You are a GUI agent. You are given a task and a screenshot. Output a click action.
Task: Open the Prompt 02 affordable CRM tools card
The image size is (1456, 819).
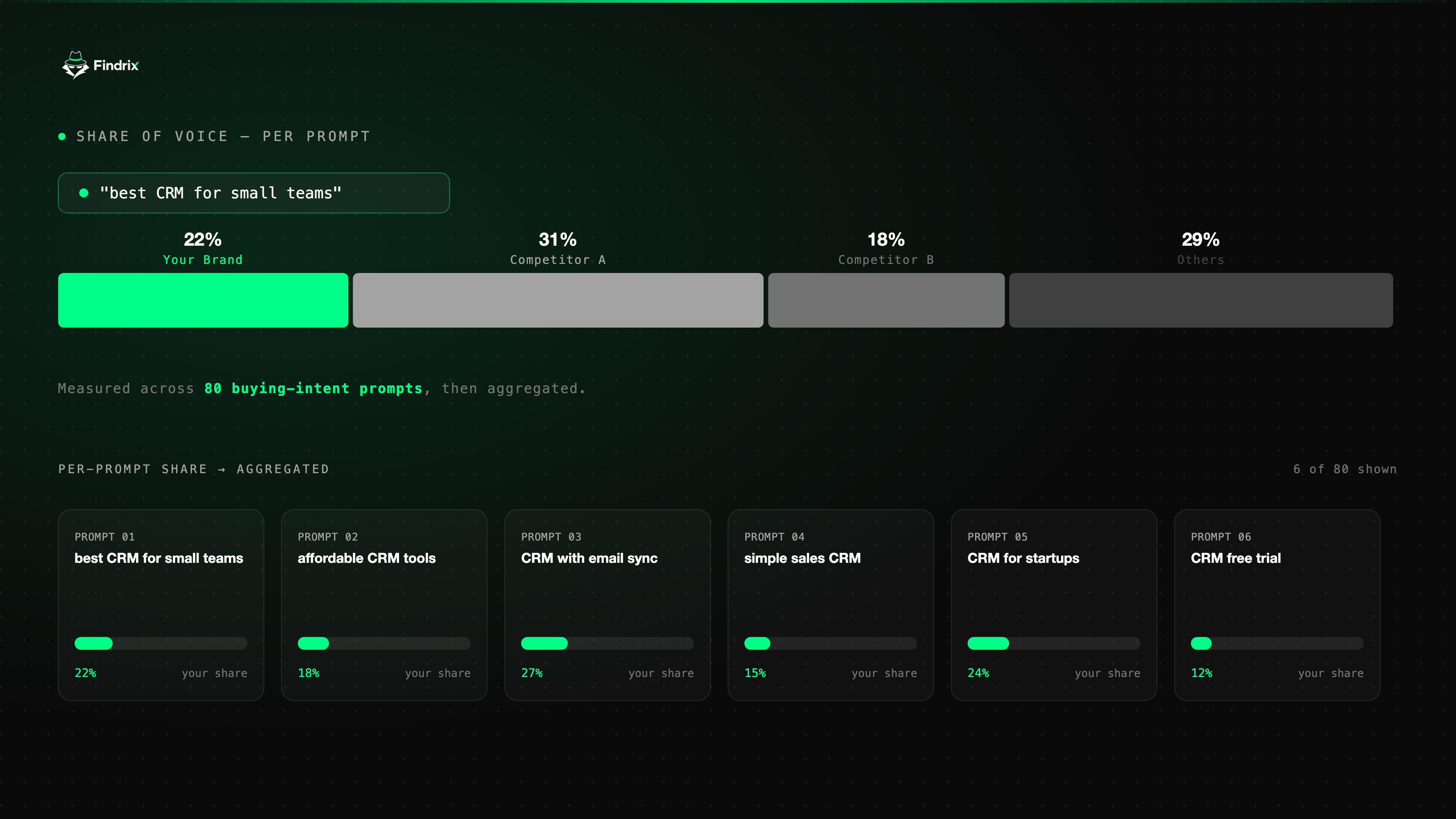pyautogui.click(x=384, y=605)
